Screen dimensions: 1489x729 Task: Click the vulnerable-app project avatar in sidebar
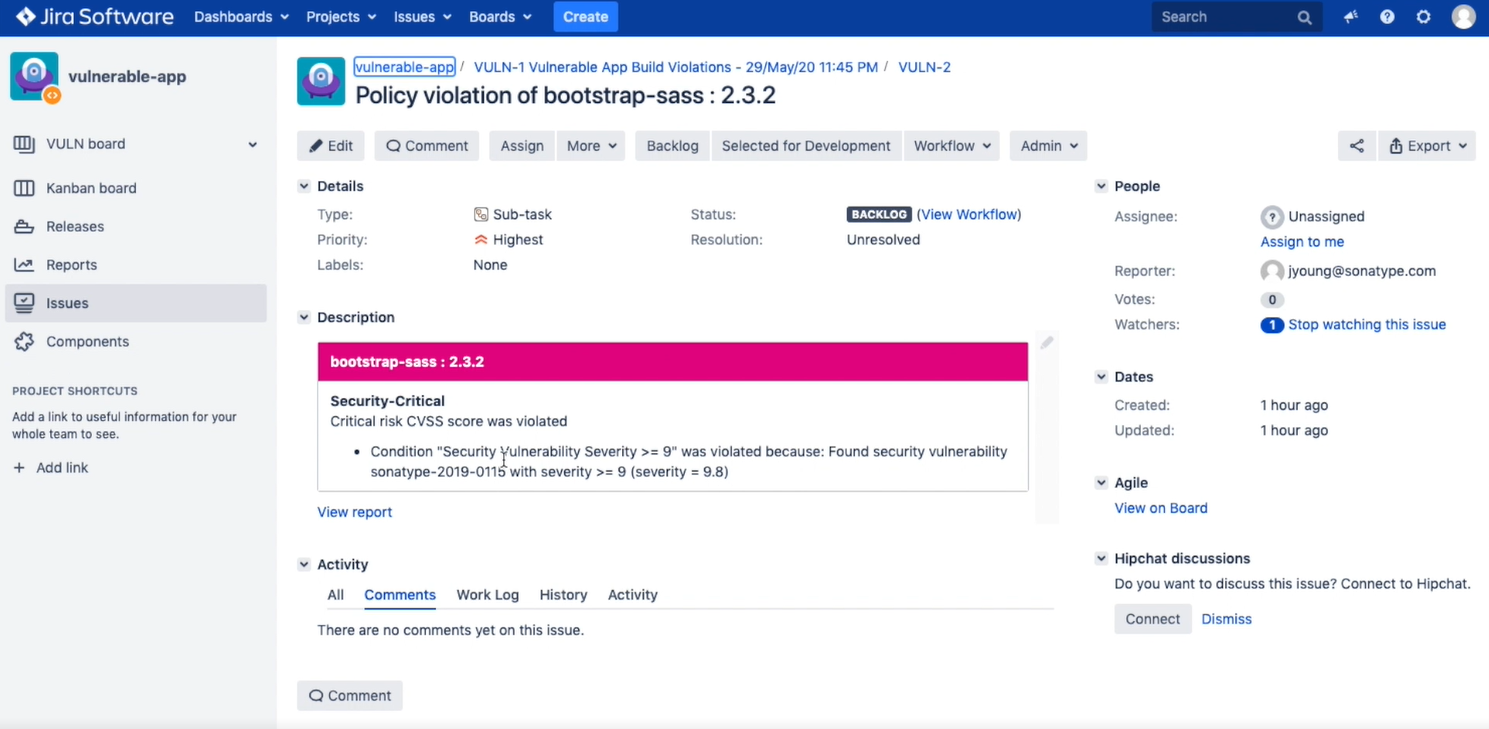35,77
